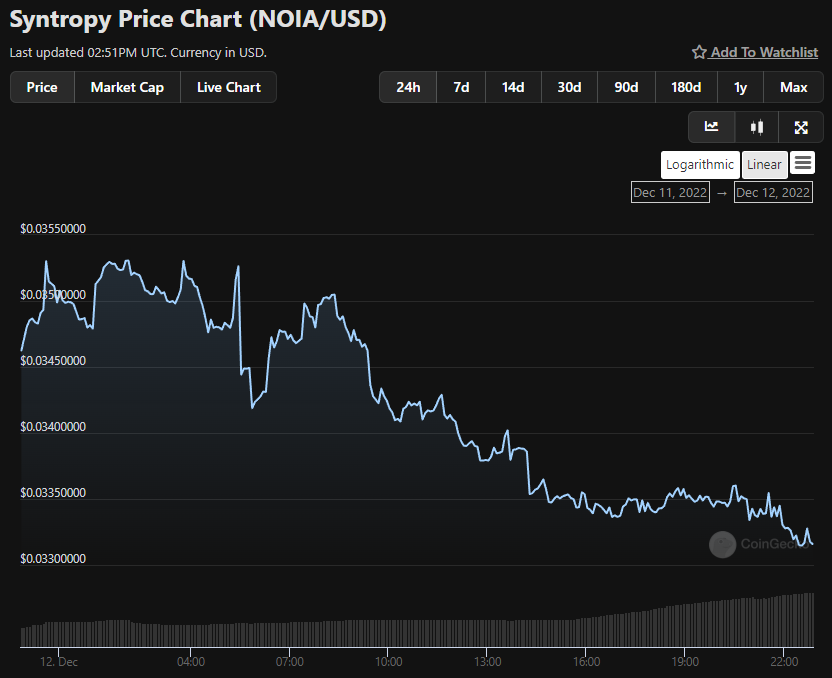This screenshot has height=678, width=832.
Task: Select the Market Cap tab
Action: click(x=127, y=87)
